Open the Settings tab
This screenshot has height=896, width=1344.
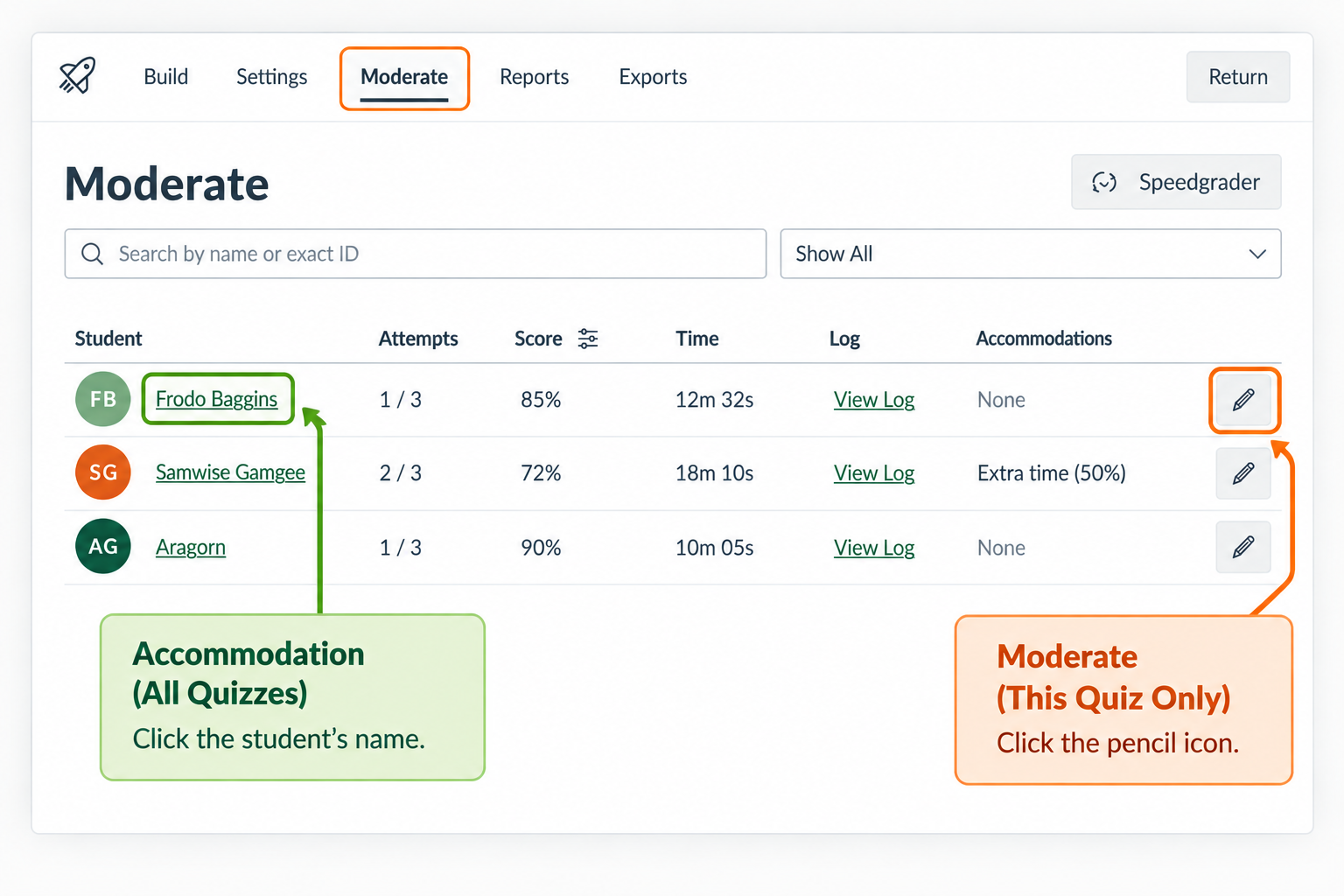click(x=272, y=77)
